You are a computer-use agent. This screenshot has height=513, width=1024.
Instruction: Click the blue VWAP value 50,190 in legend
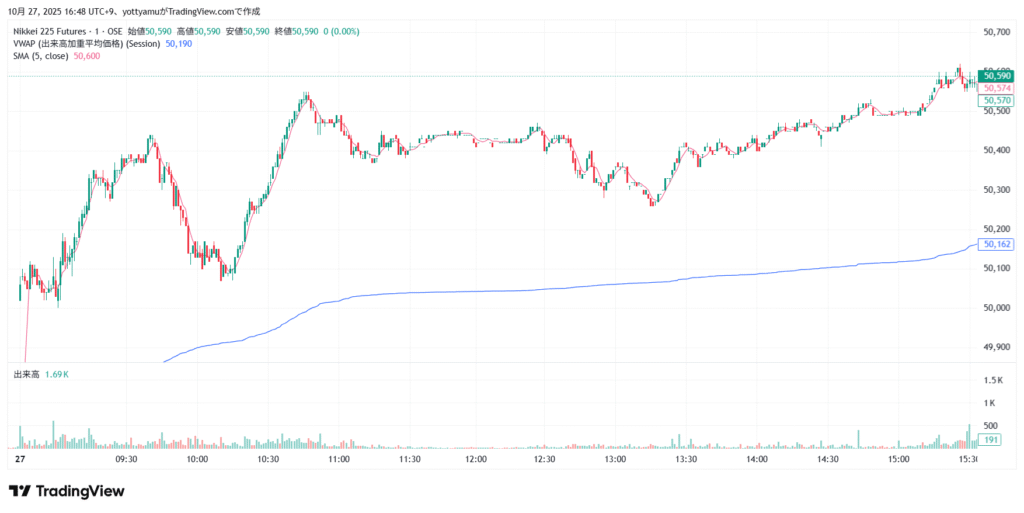[178, 44]
